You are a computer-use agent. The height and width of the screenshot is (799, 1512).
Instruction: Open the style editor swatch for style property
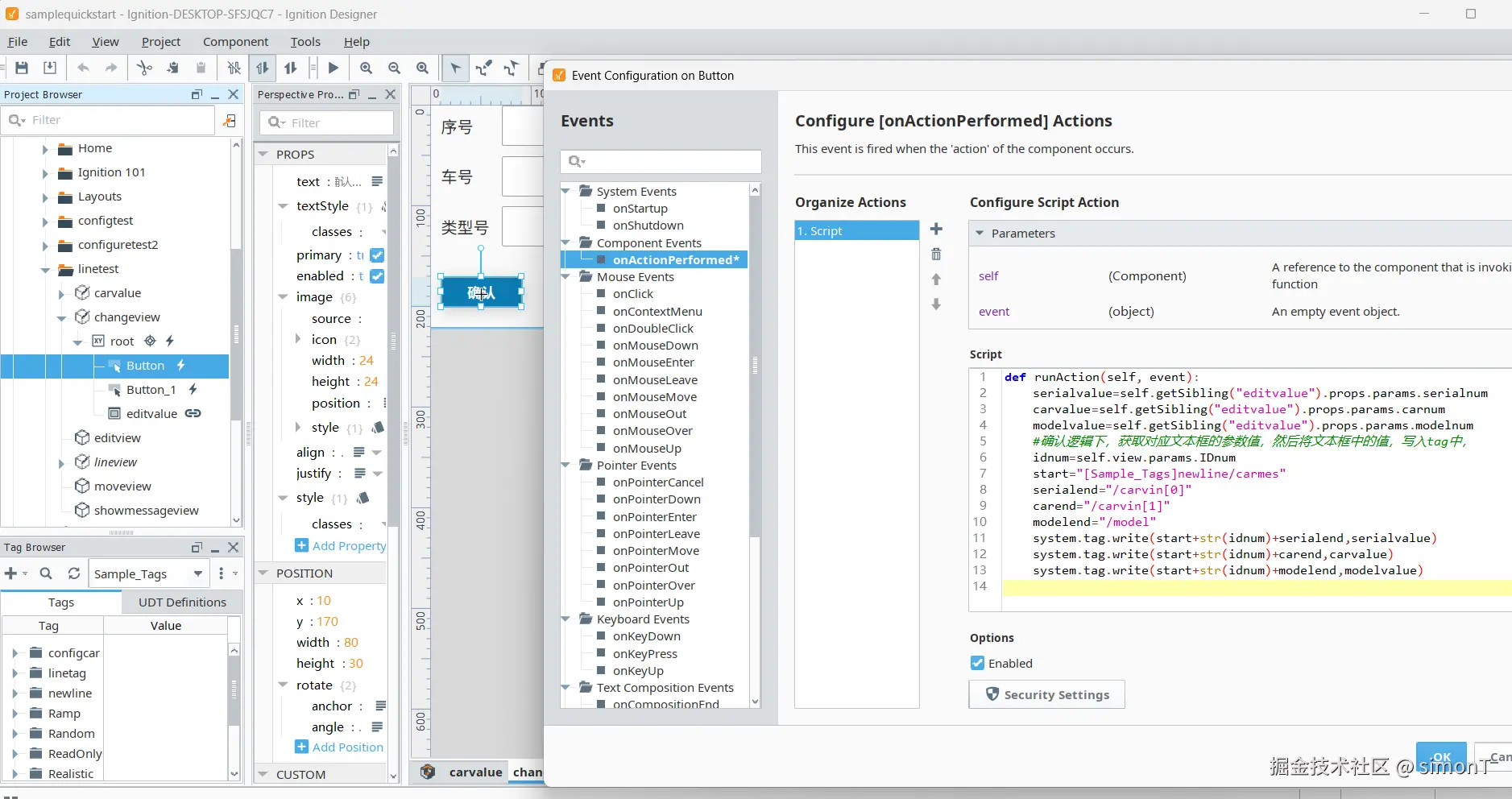coord(363,498)
